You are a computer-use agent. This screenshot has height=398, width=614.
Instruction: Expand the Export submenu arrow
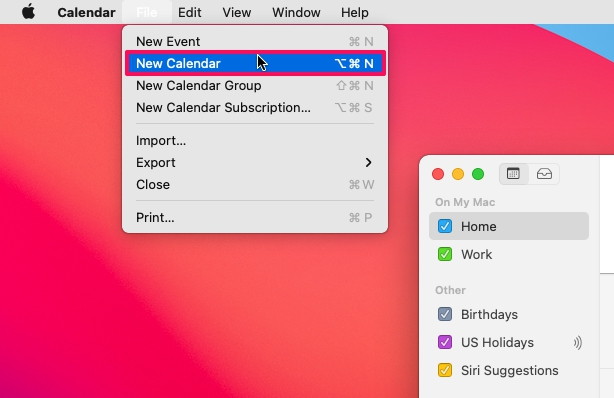click(x=368, y=162)
